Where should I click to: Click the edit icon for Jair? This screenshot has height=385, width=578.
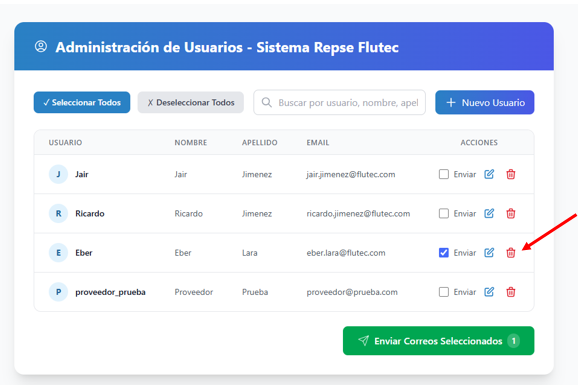pyautogui.click(x=489, y=174)
